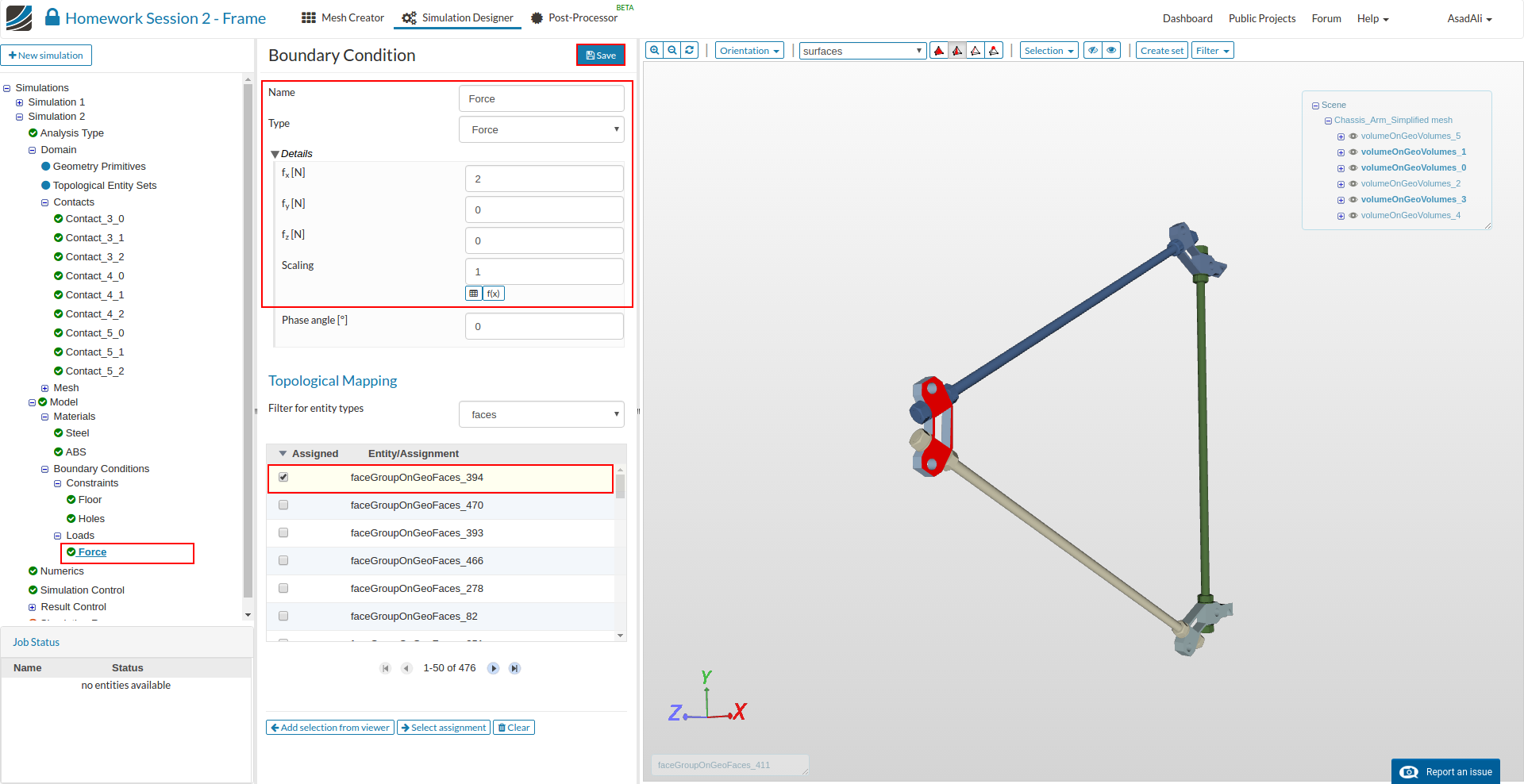Open the boundary condition Type dropdown
1524x784 pixels.
(x=541, y=129)
